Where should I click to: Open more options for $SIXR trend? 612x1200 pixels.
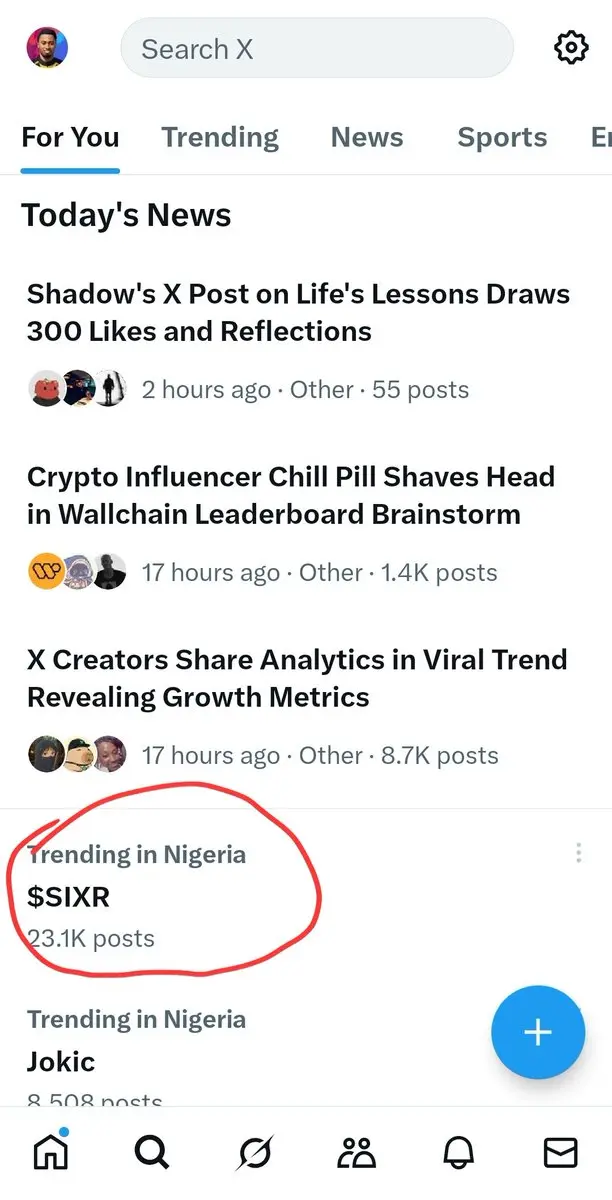(578, 853)
